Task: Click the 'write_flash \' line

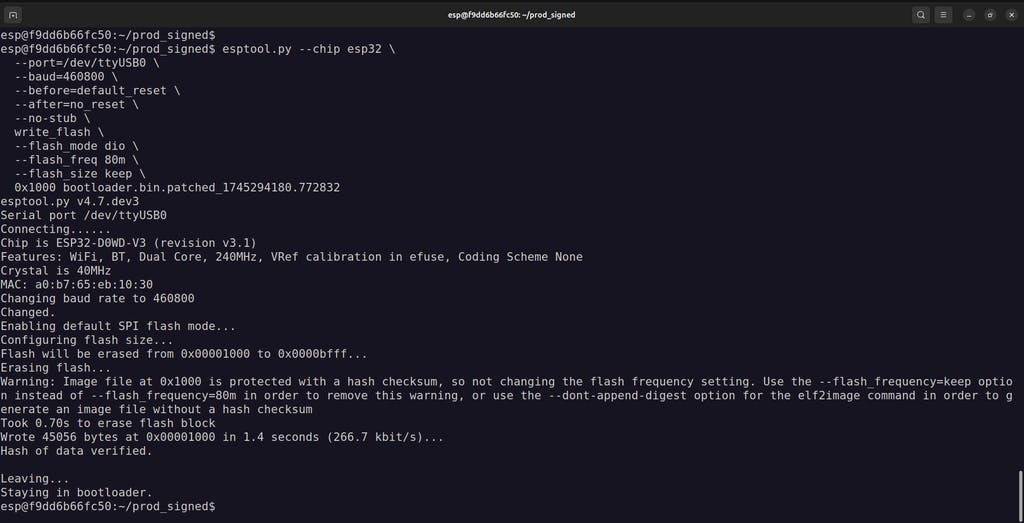Action: point(59,132)
